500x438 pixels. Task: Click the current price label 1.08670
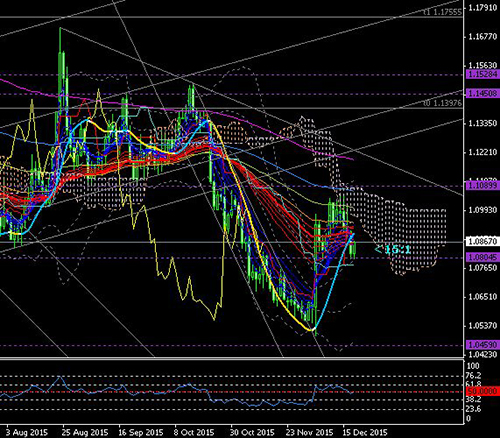(x=482, y=241)
